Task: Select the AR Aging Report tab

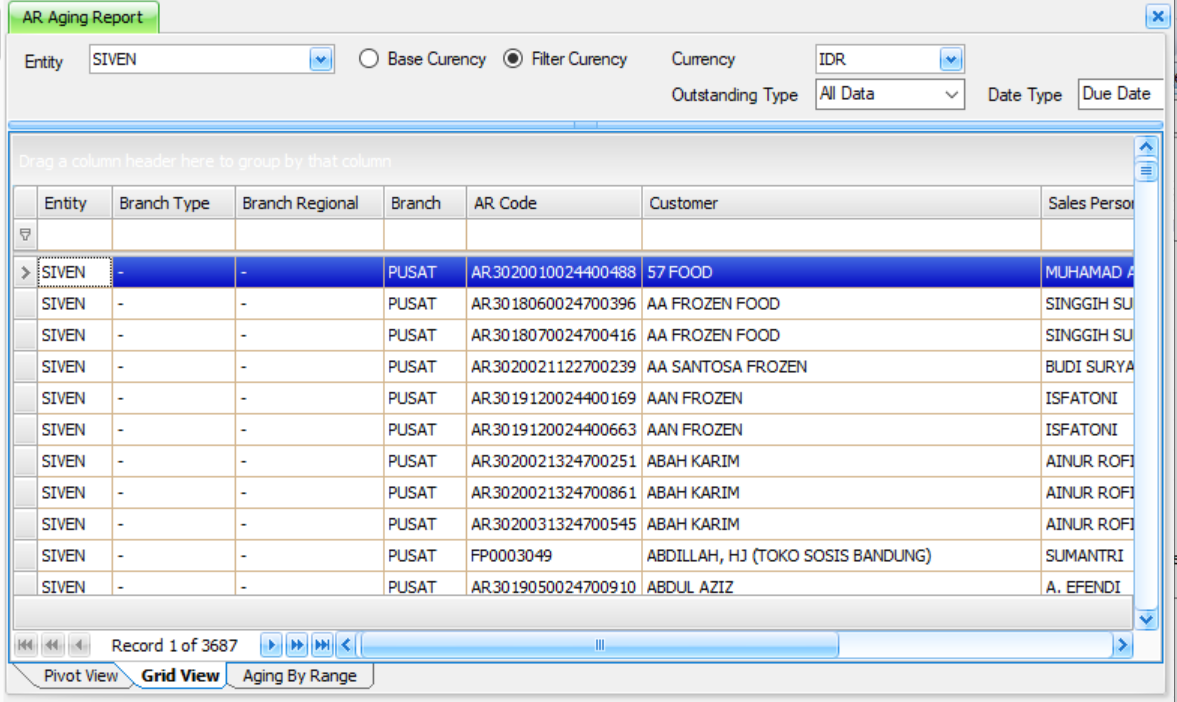Action: [83, 17]
